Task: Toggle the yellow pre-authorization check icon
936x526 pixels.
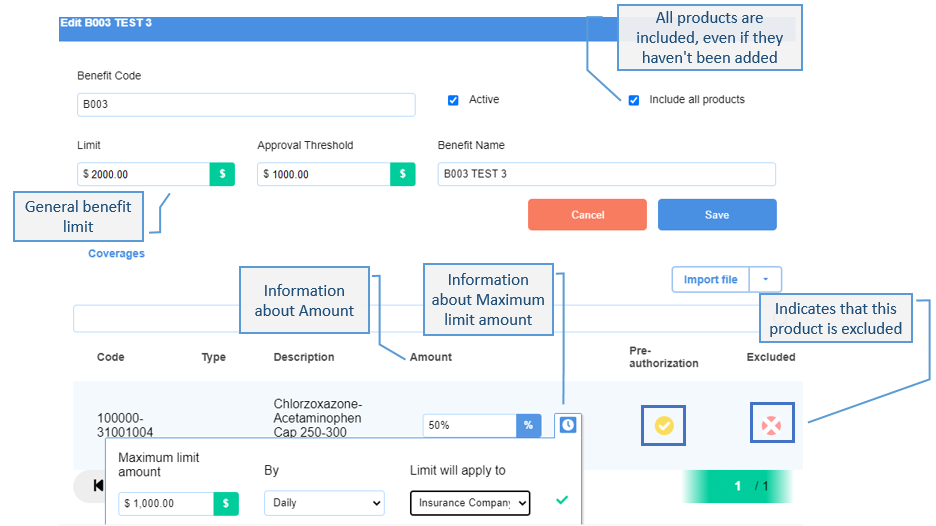Action: pos(664,426)
